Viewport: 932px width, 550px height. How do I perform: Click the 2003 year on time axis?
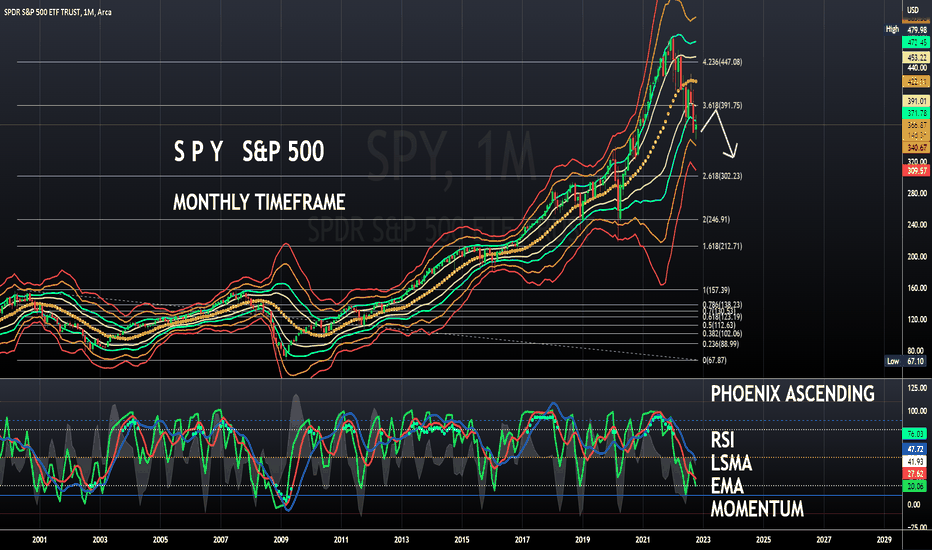coord(100,540)
